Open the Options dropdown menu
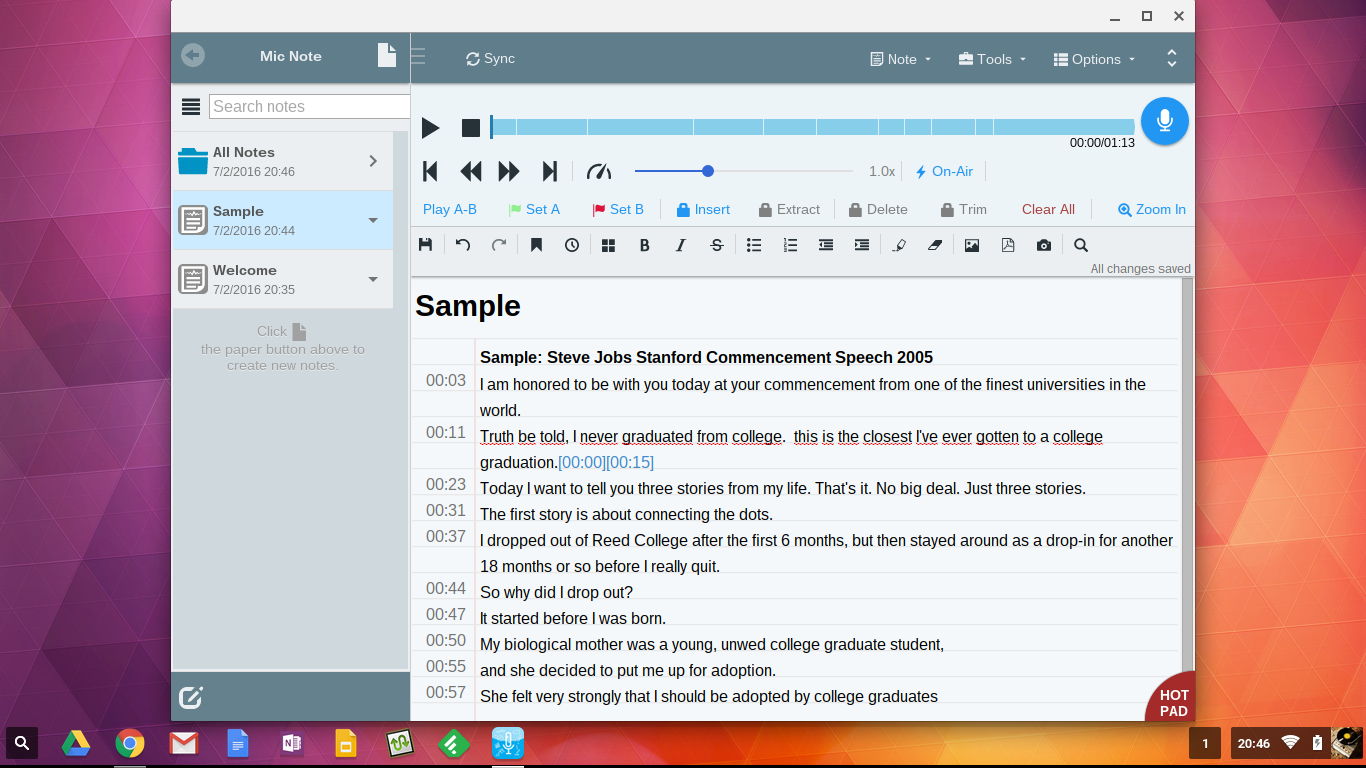Image resolution: width=1366 pixels, height=768 pixels. 1095,59
